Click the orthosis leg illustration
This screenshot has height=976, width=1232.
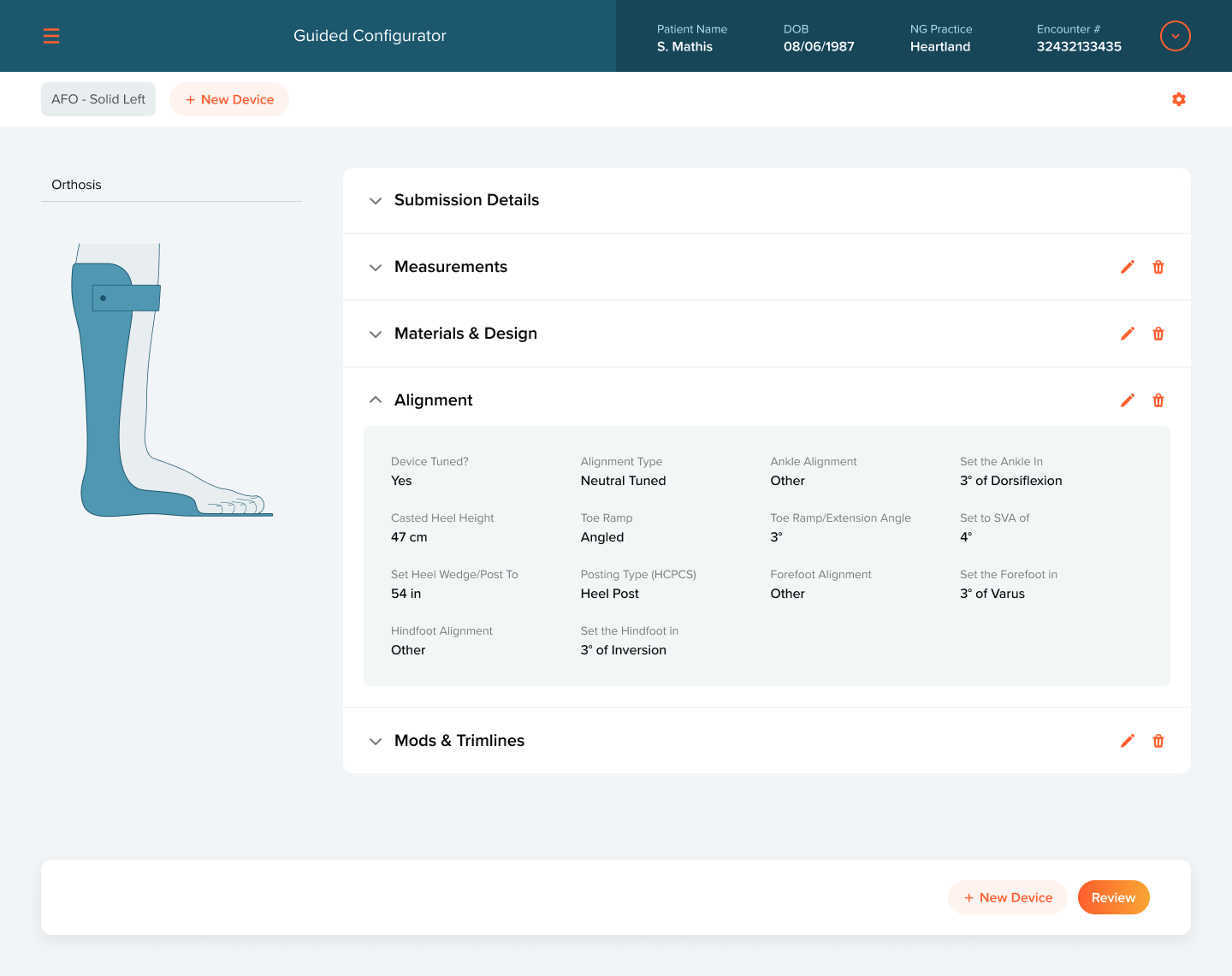click(171, 380)
